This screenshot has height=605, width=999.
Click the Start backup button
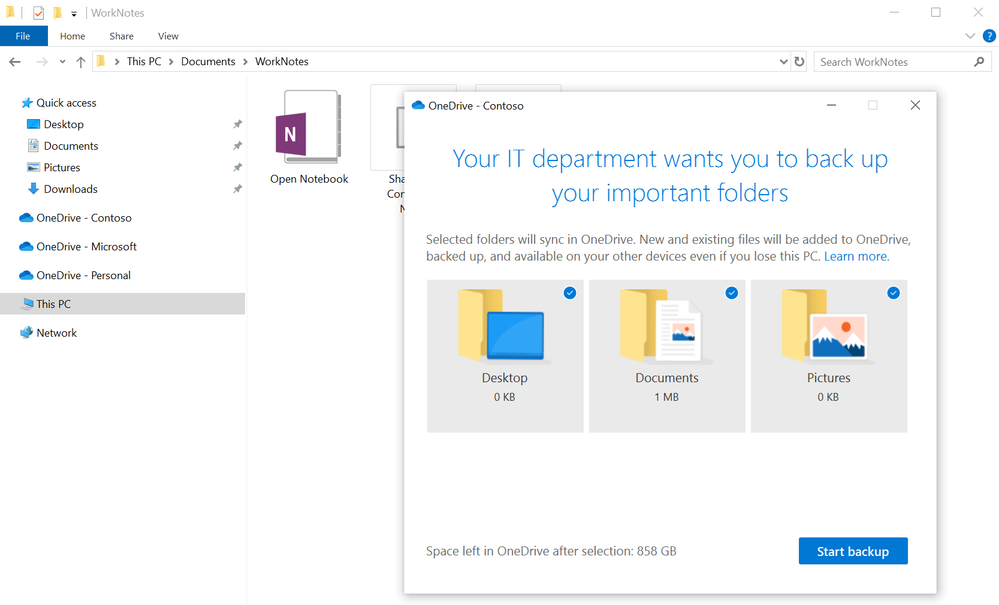tap(852, 552)
